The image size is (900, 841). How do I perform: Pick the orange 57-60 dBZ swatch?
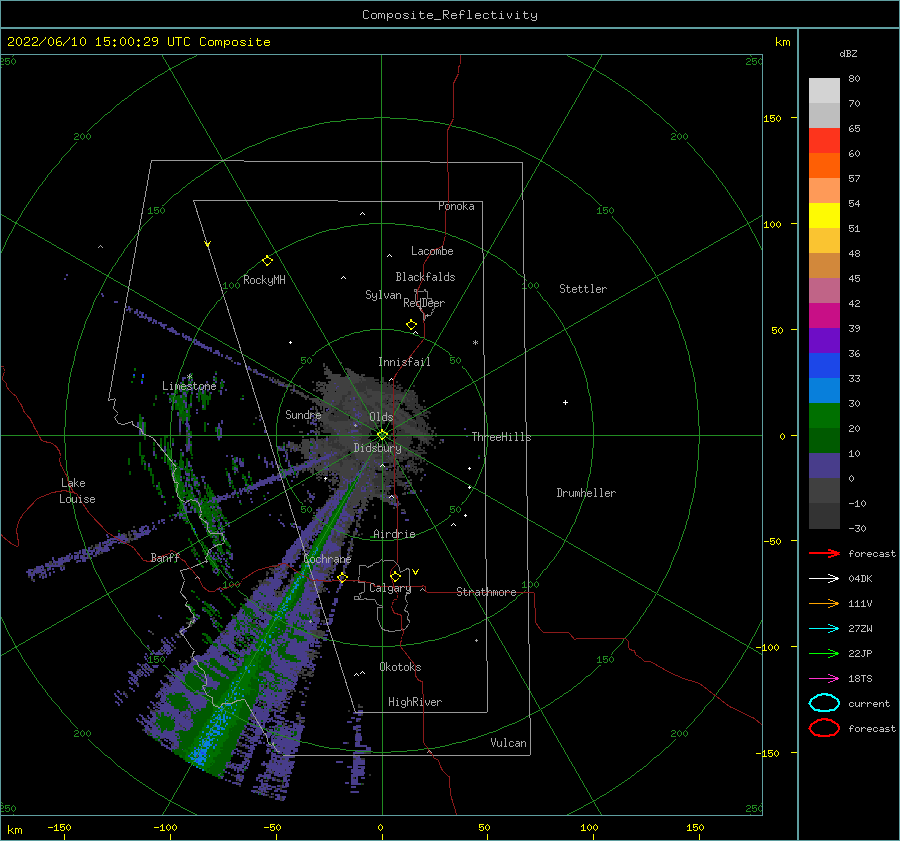point(824,166)
